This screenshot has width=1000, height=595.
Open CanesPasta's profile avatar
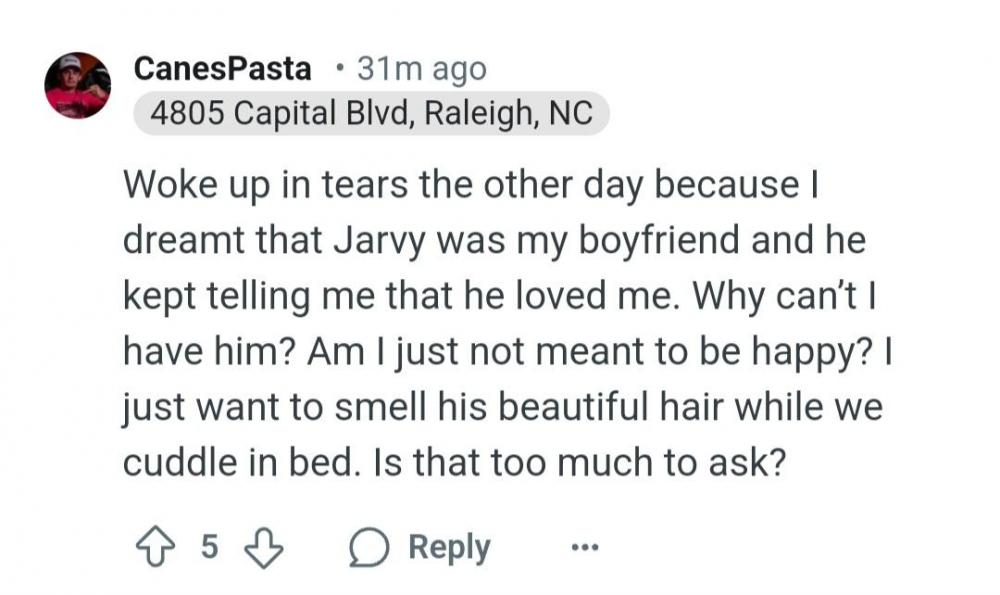pos(77,85)
